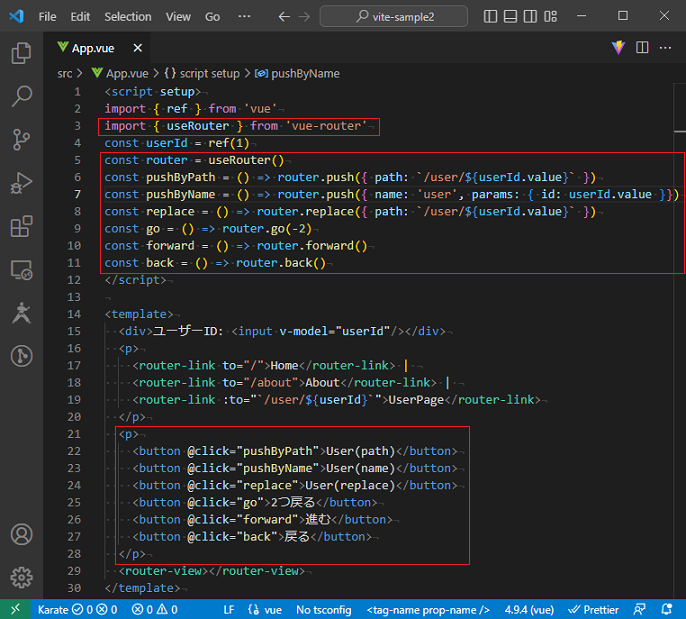Click the src breadcrumb segment
This screenshot has height=619, width=686.
[x=65, y=73]
